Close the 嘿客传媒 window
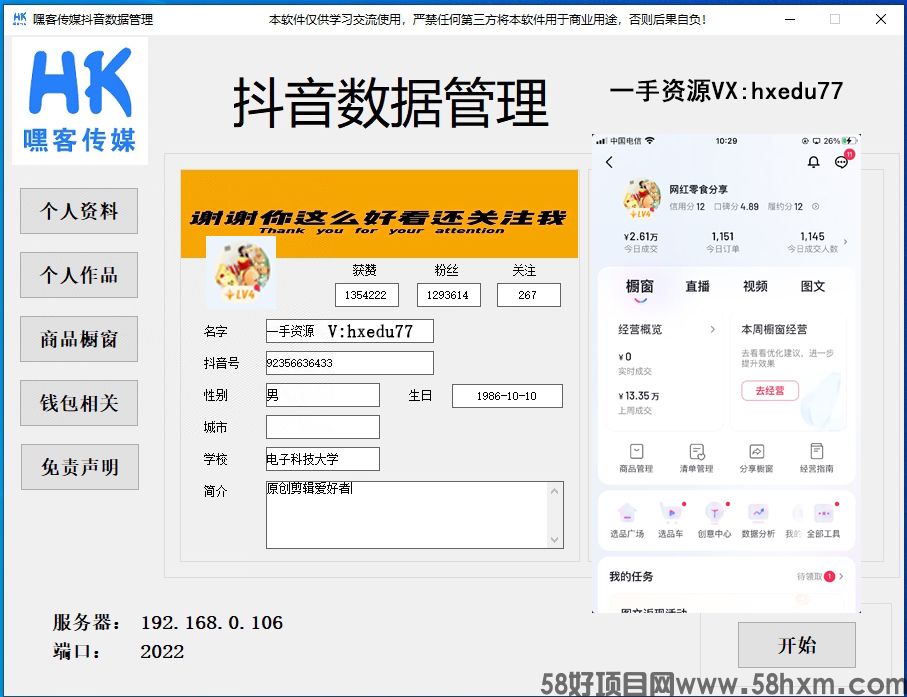Image resolution: width=907 pixels, height=697 pixels. pyautogui.click(x=880, y=19)
